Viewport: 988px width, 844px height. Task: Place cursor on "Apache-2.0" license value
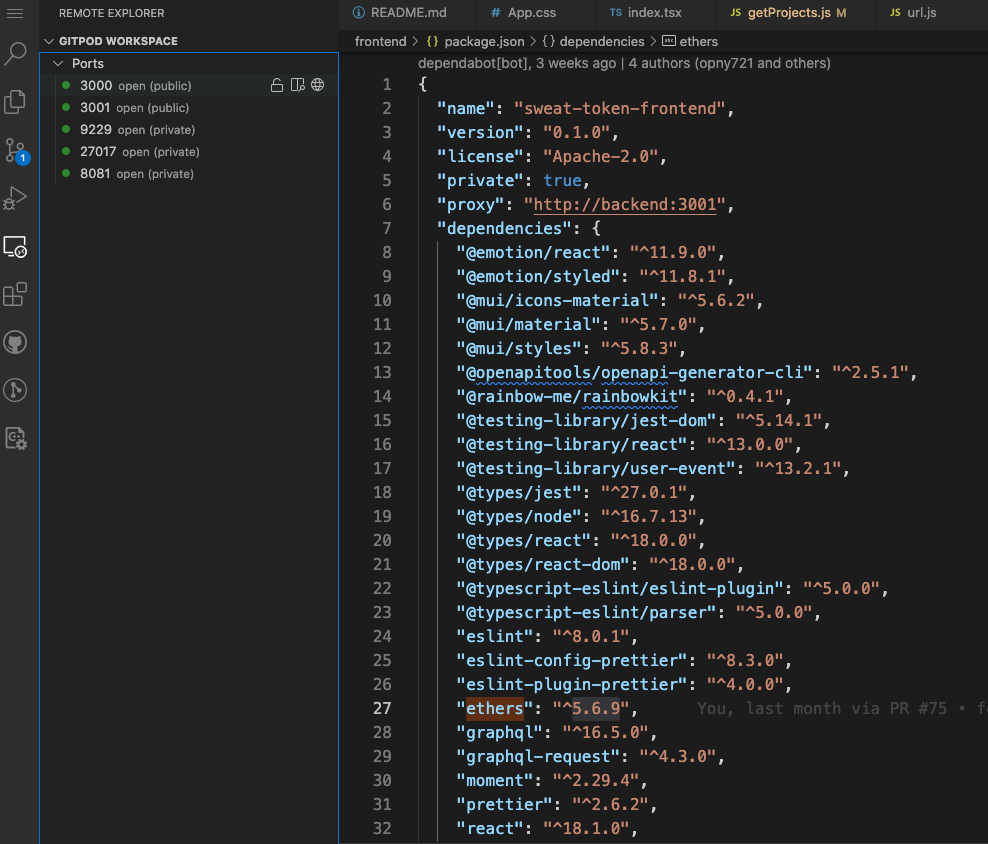point(600,156)
